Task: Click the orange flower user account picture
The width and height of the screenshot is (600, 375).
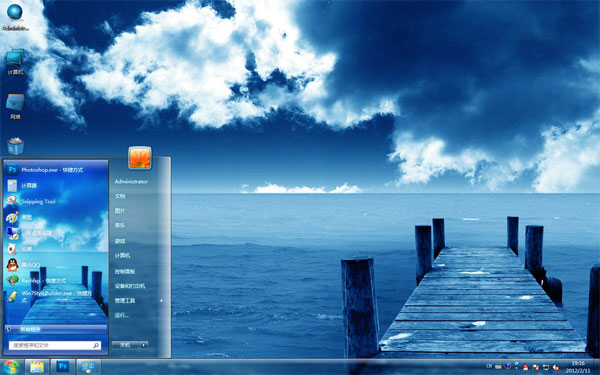Action: tap(140, 158)
